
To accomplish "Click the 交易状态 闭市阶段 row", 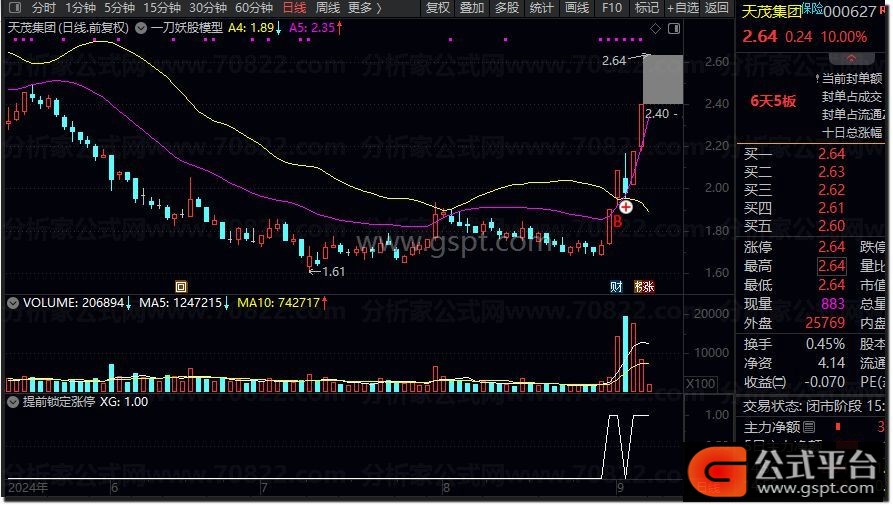I will 814,407.
